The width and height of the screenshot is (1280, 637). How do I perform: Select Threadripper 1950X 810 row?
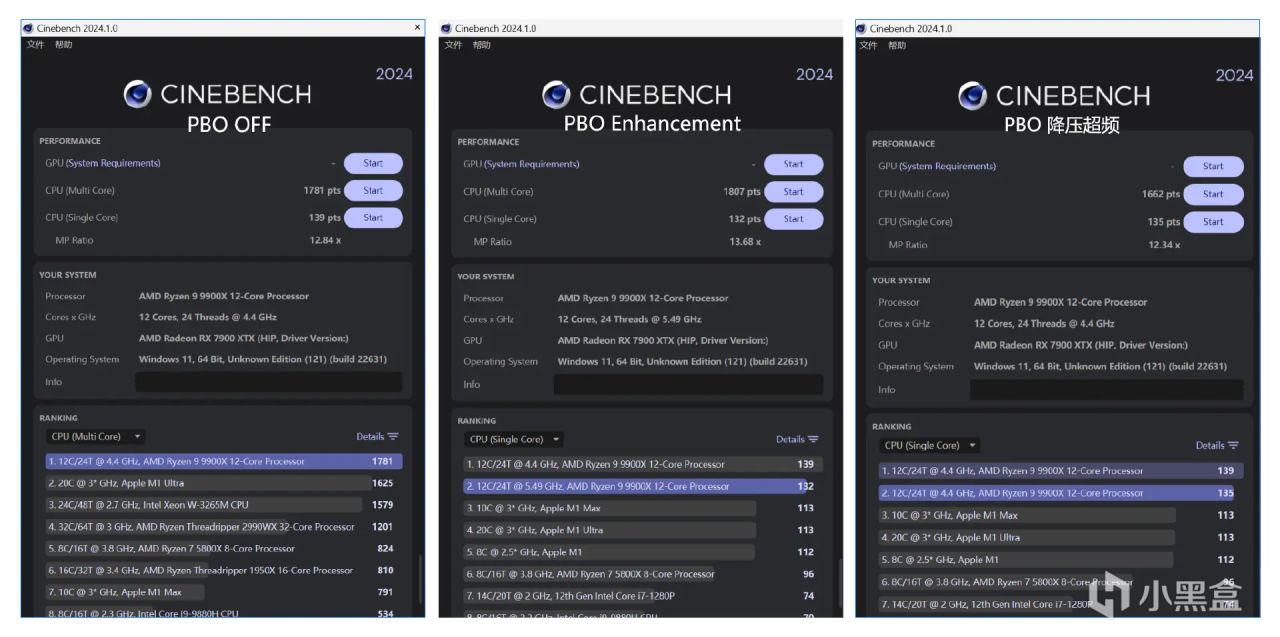point(224,570)
